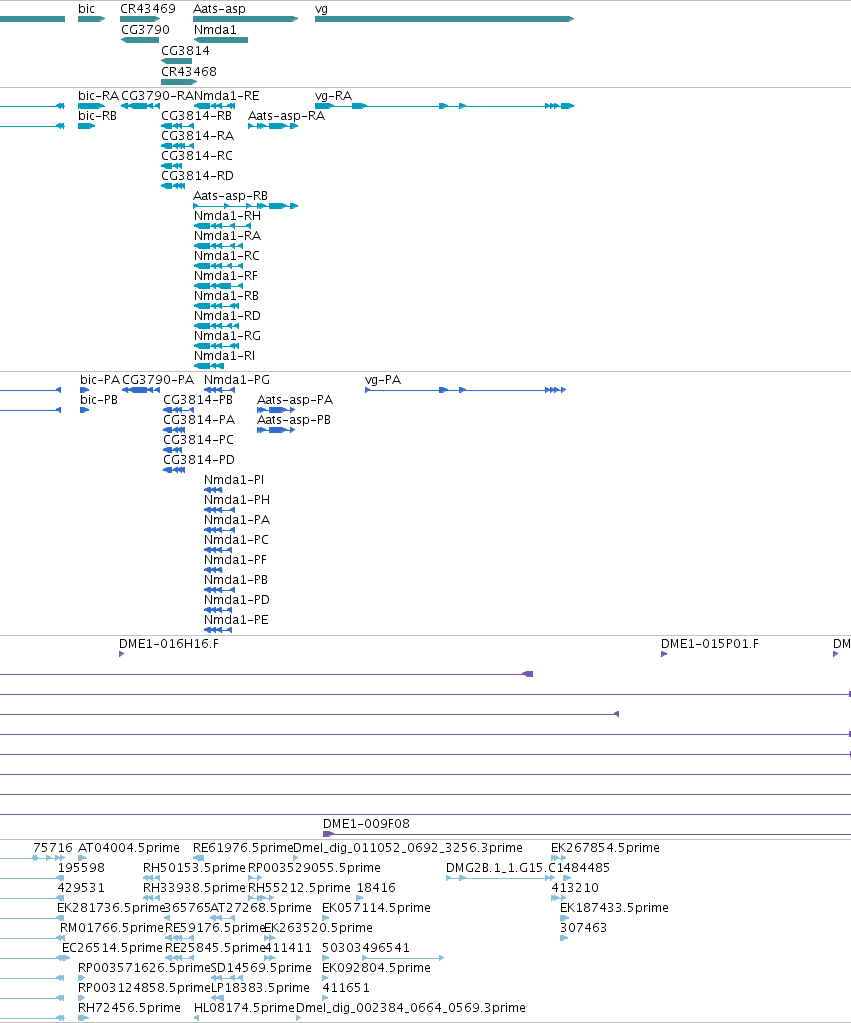Select protein Aats-asp-PA
851x1023 pixels.
tap(276, 410)
